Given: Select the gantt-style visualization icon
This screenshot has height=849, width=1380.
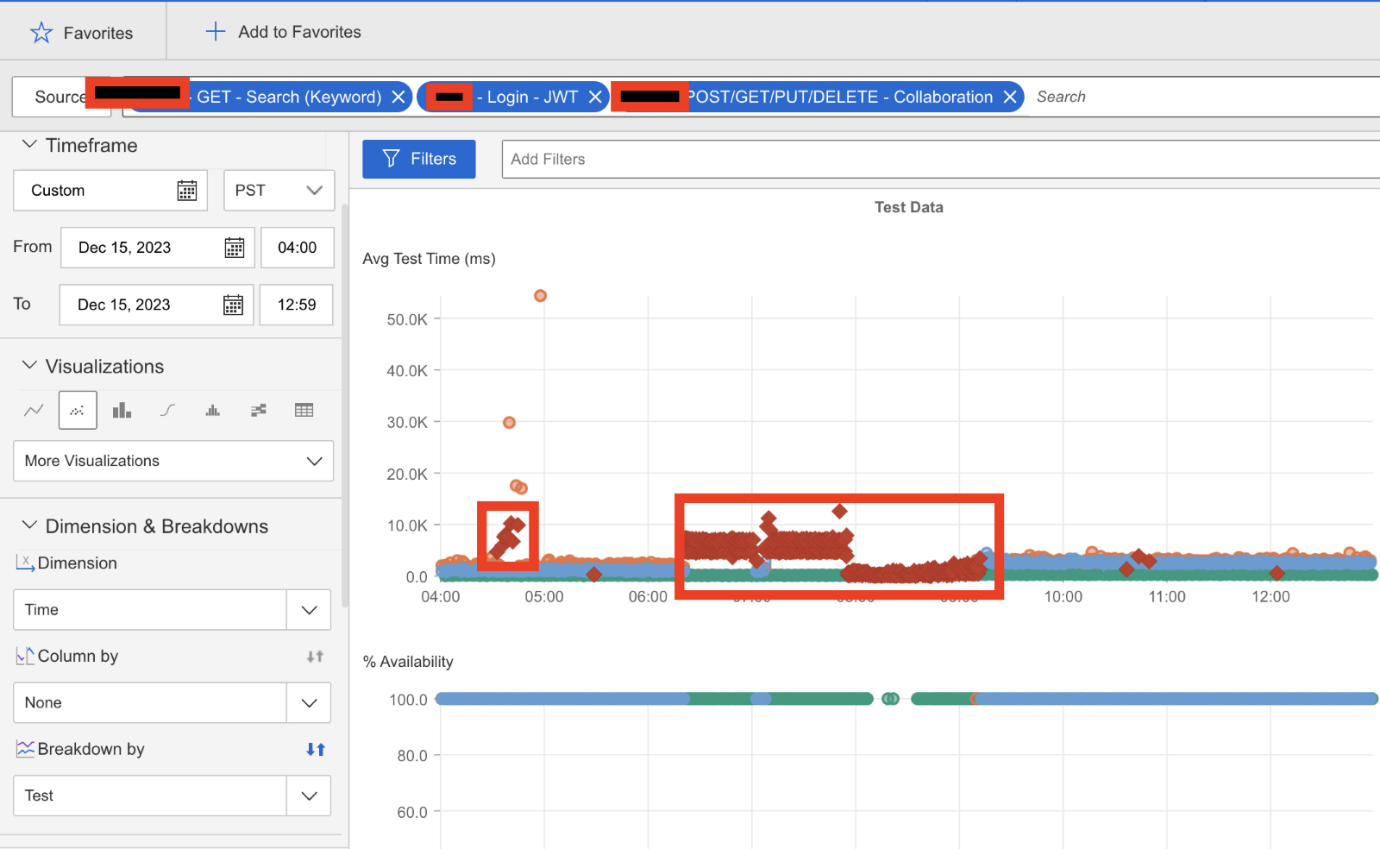Looking at the screenshot, I should point(257,410).
